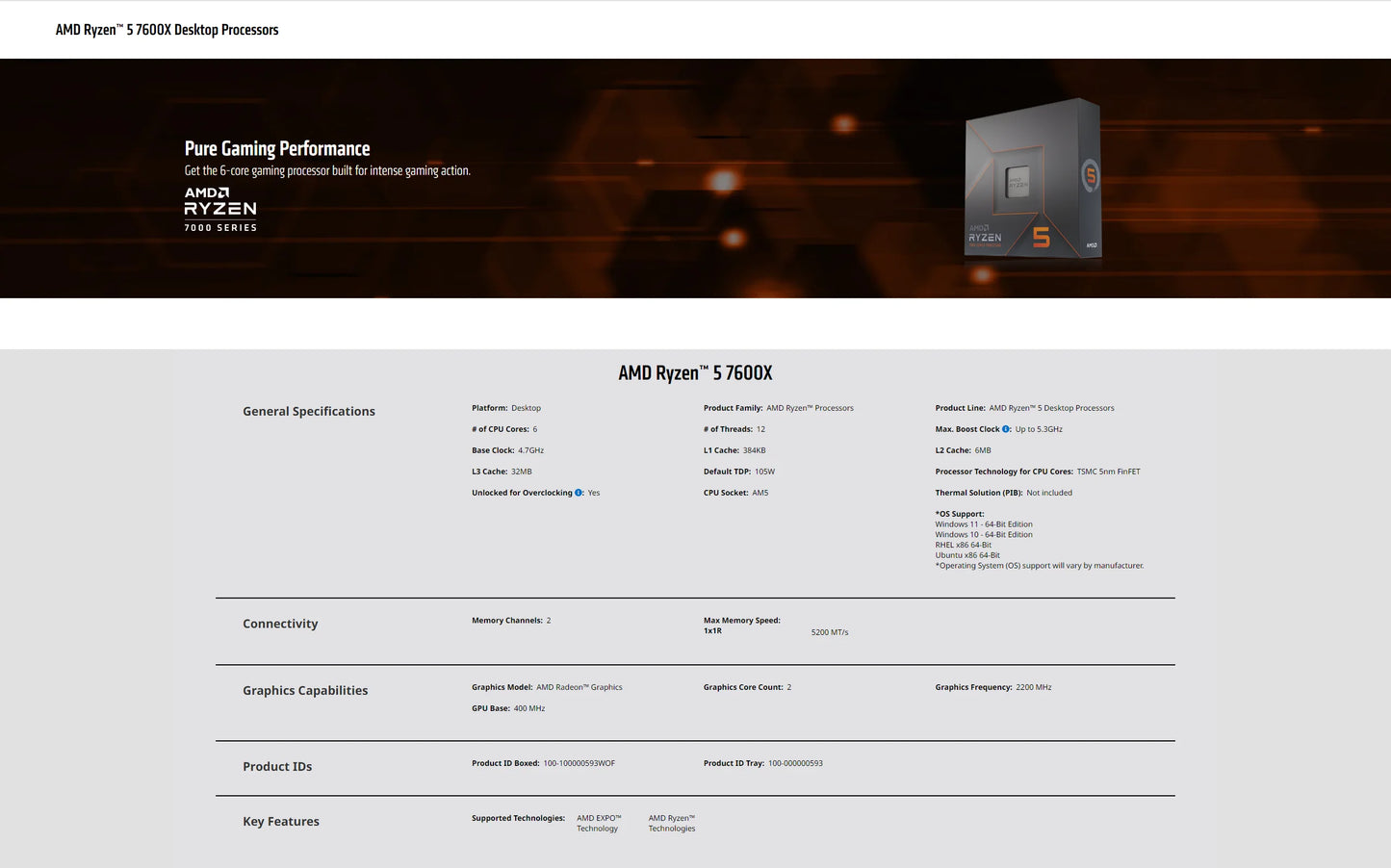
Task: Click the Ryzen 5 processor box image
Action: (1032, 179)
